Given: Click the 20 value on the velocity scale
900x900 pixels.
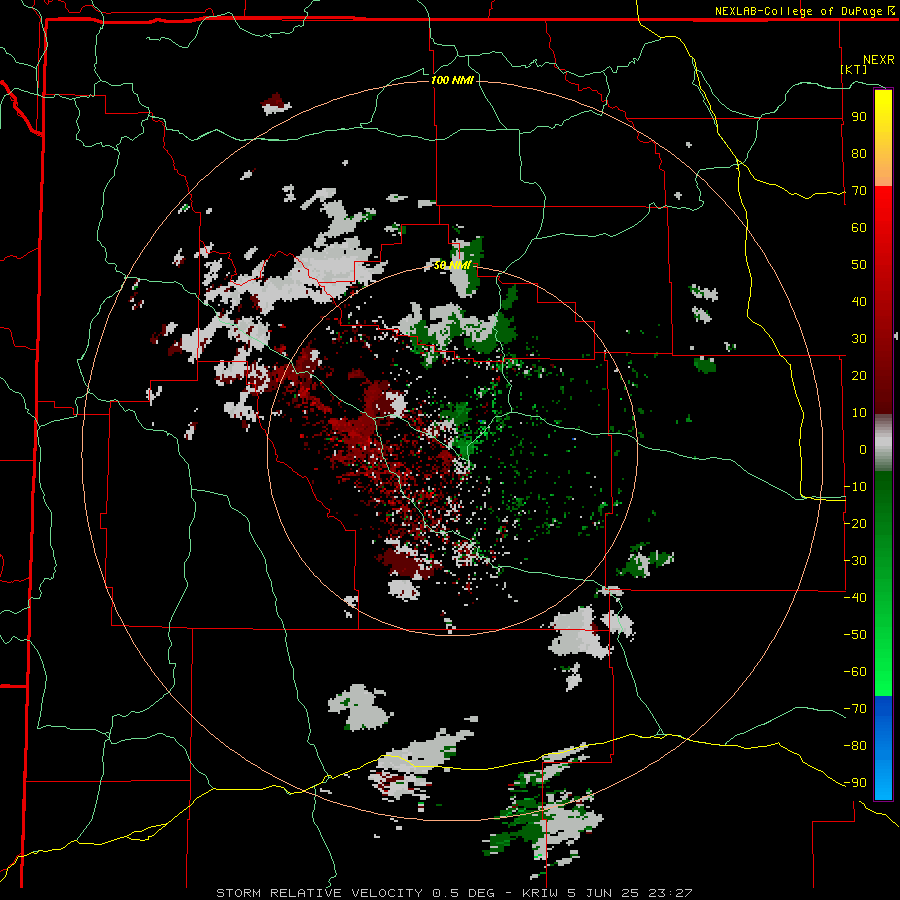Looking at the screenshot, I should click(x=859, y=376).
